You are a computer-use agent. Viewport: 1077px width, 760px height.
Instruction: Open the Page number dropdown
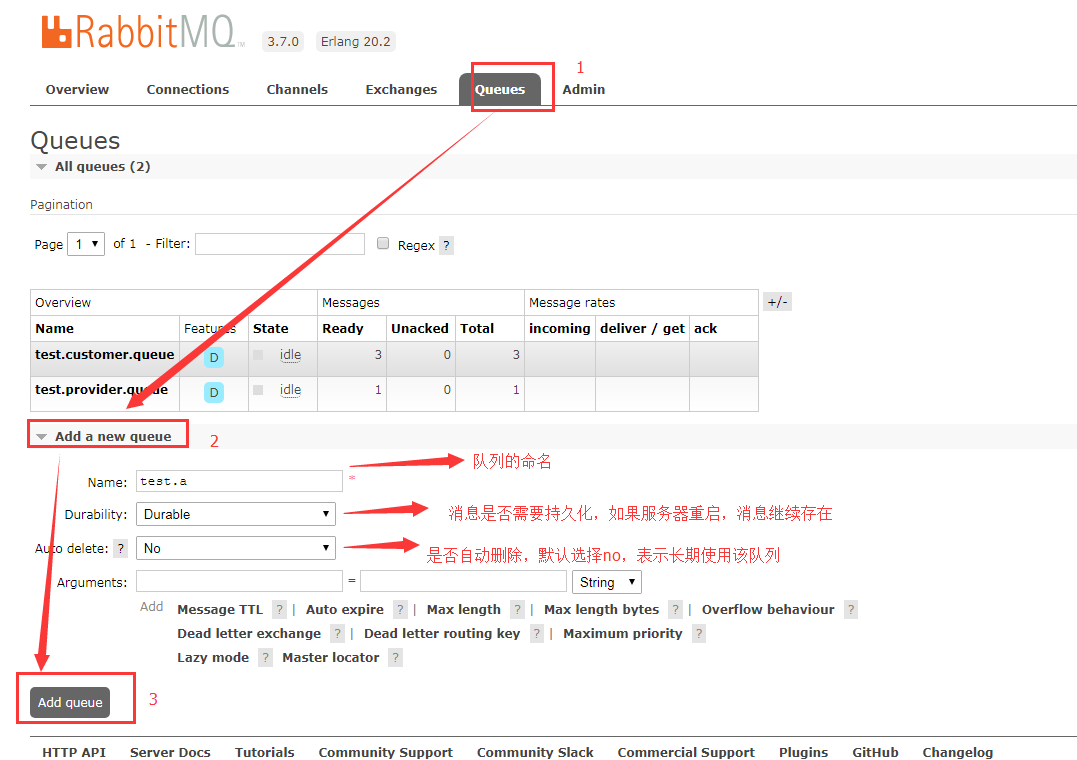click(x=86, y=244)
